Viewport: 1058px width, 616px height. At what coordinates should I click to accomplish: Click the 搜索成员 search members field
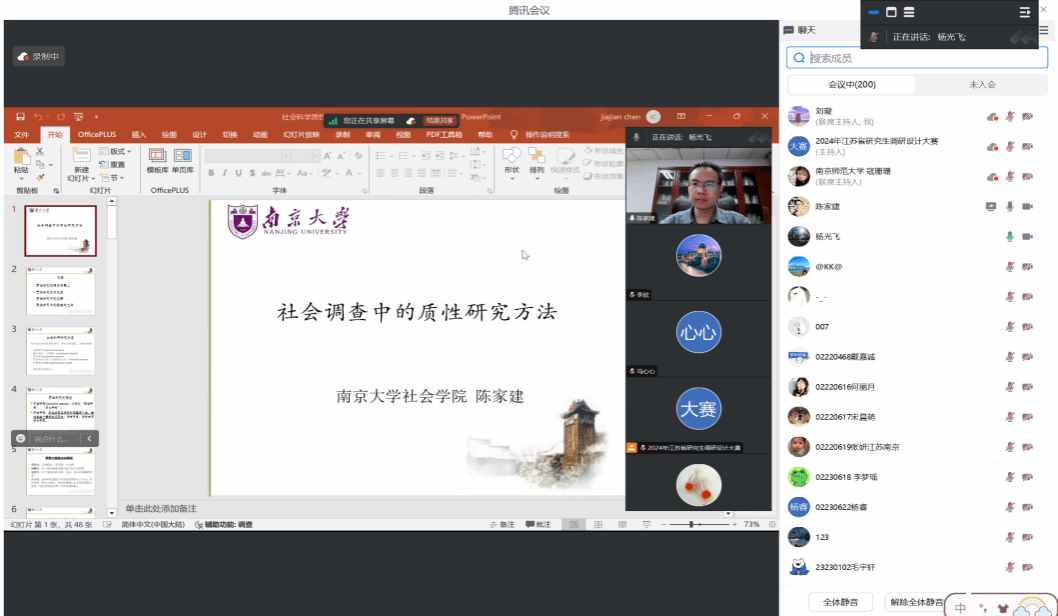(x=917, y=58)
